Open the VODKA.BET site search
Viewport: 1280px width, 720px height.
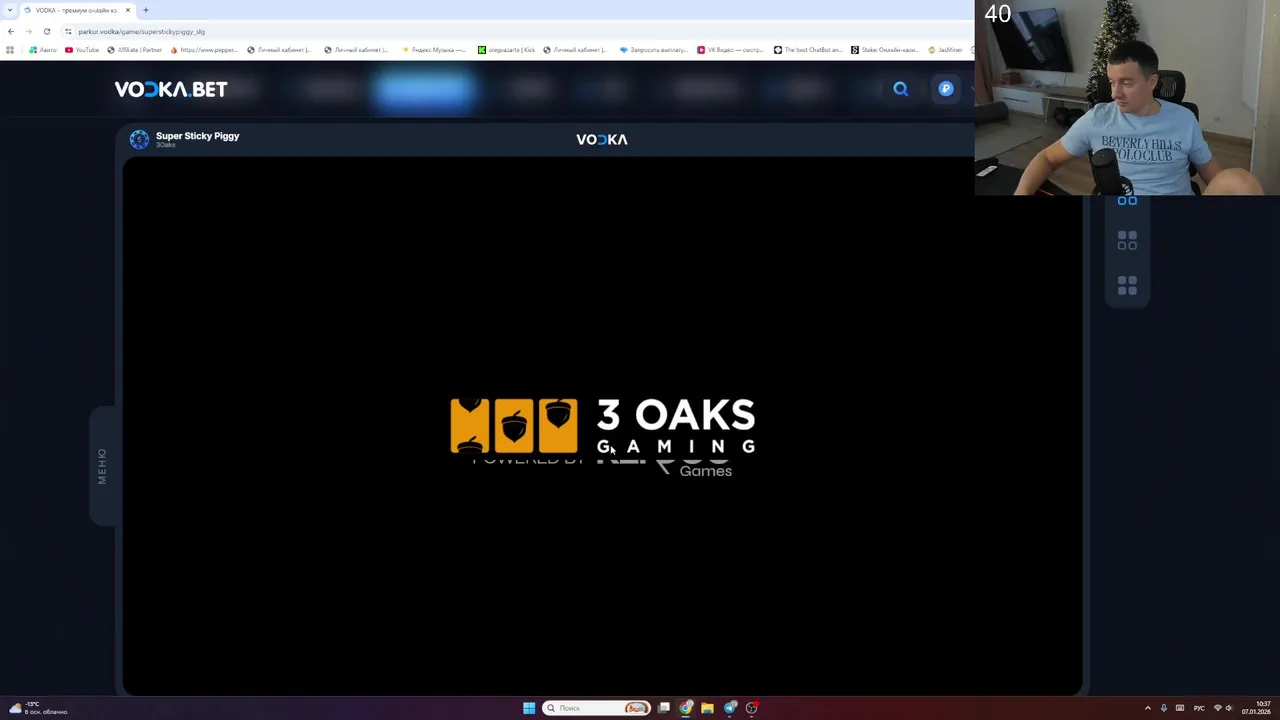[901, 89]
